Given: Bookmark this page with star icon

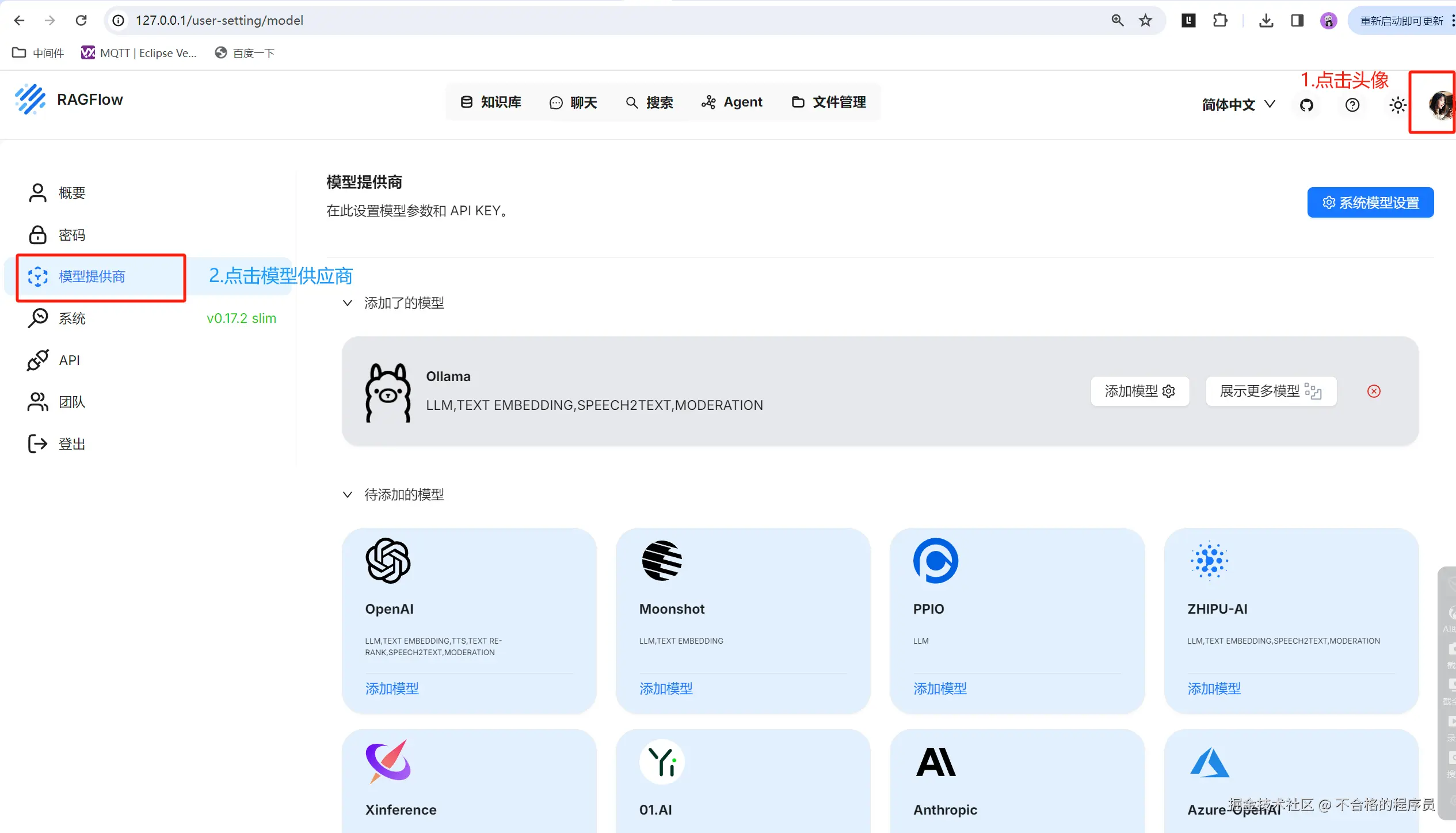Looking at the screenshot, I should 1145,21.
